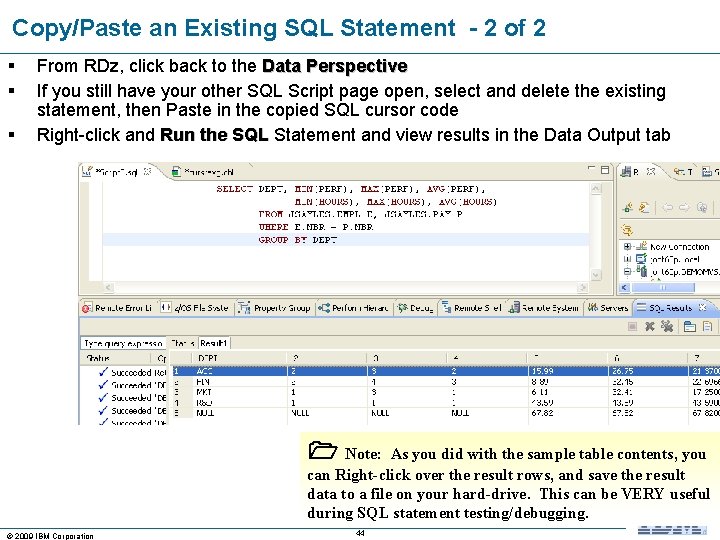Open the second right panel tab labeled T
This screenshot has height=540, width=720.
(684, 172)
